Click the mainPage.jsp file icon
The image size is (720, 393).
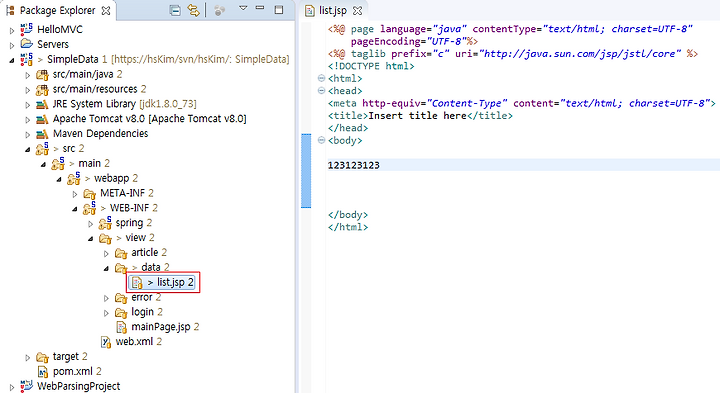pyautogui.click(x=121, y=327)
